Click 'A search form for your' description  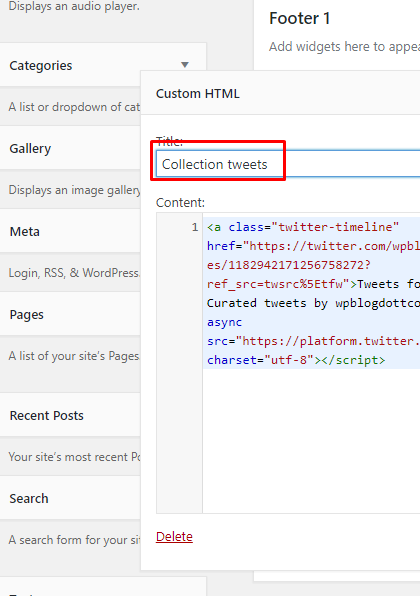74,540
